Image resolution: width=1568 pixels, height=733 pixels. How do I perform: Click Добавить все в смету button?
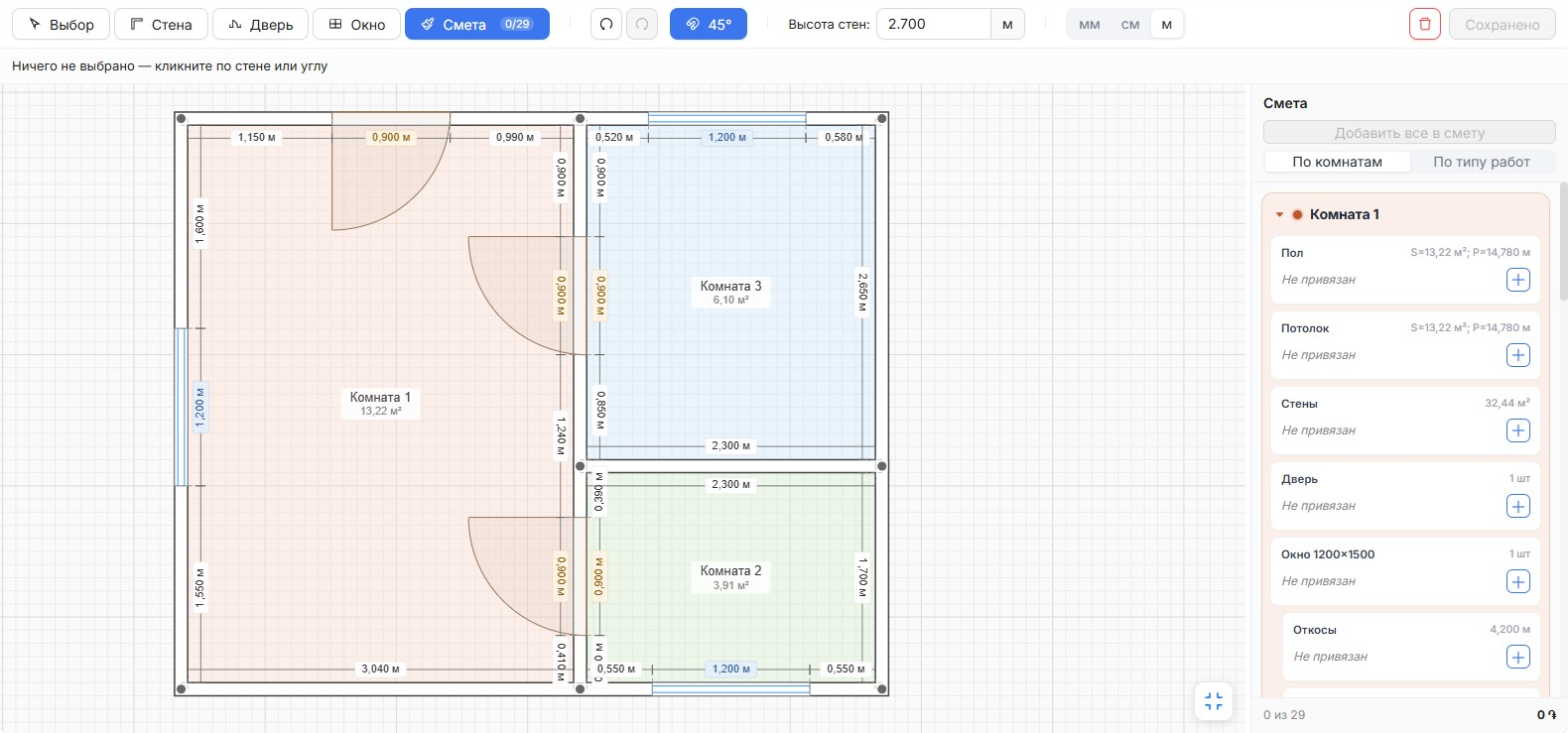[1409, 132]
